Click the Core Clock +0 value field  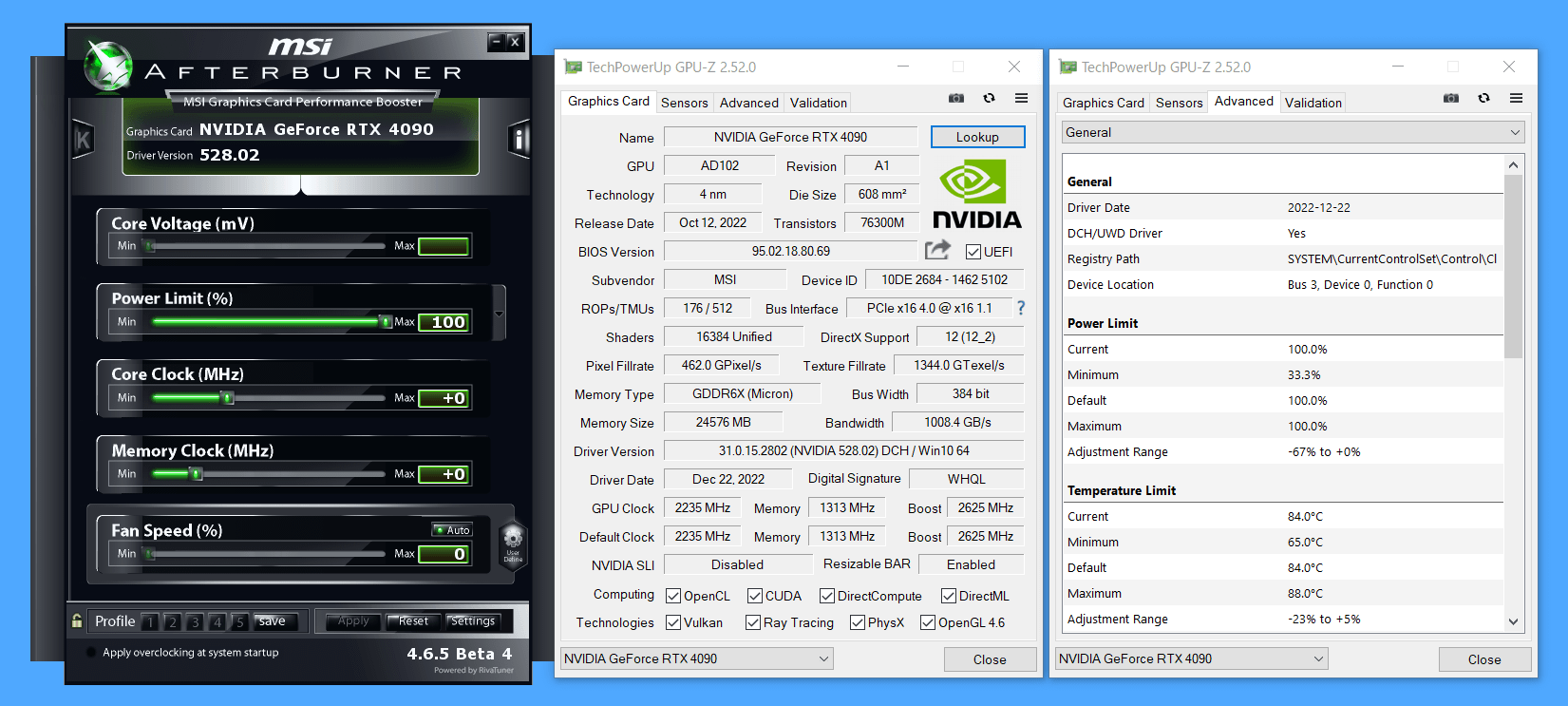(x=444, y=398)
